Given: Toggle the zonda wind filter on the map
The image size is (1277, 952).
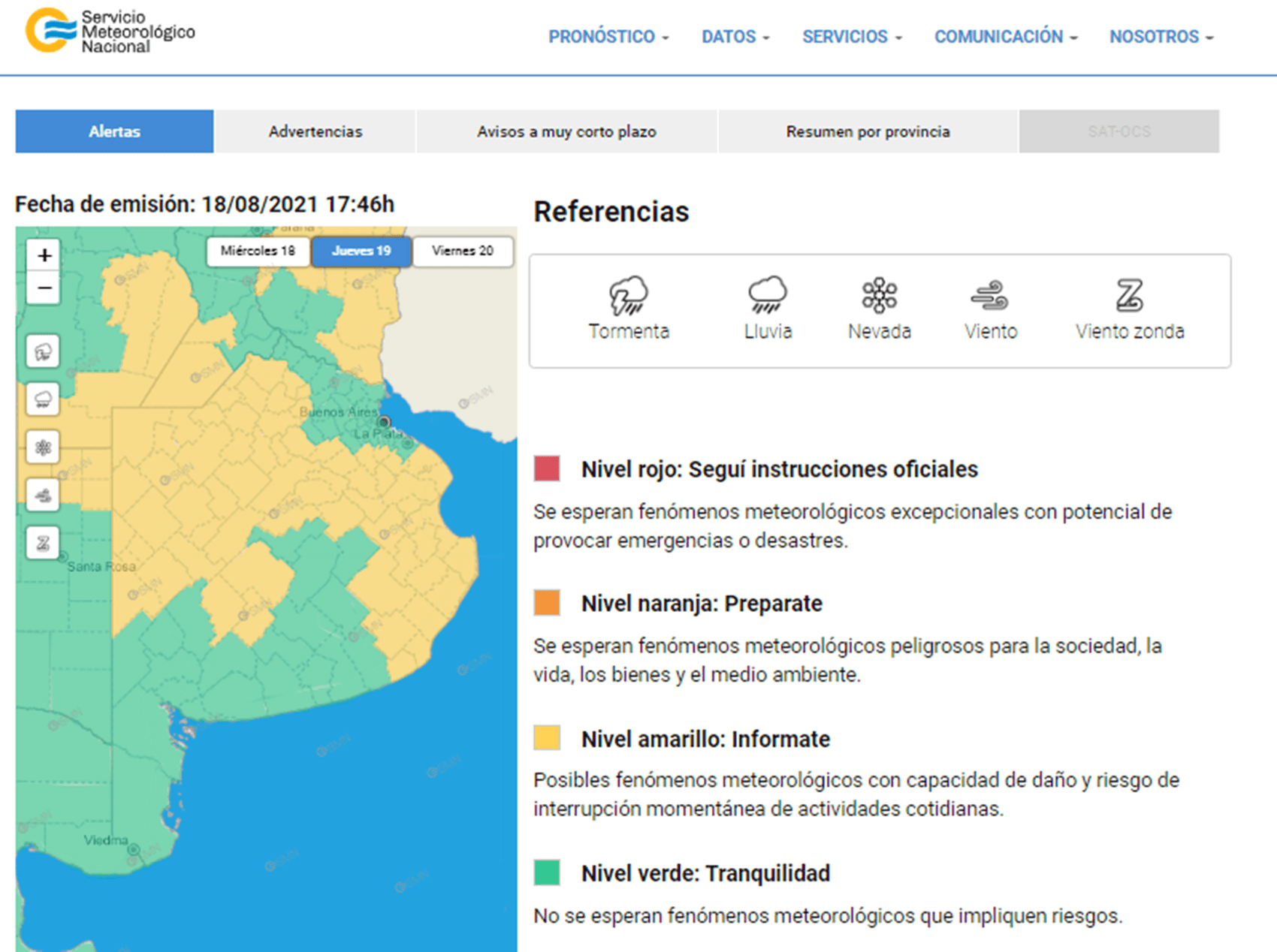Looking at the screenshot, I should [43, 543].
